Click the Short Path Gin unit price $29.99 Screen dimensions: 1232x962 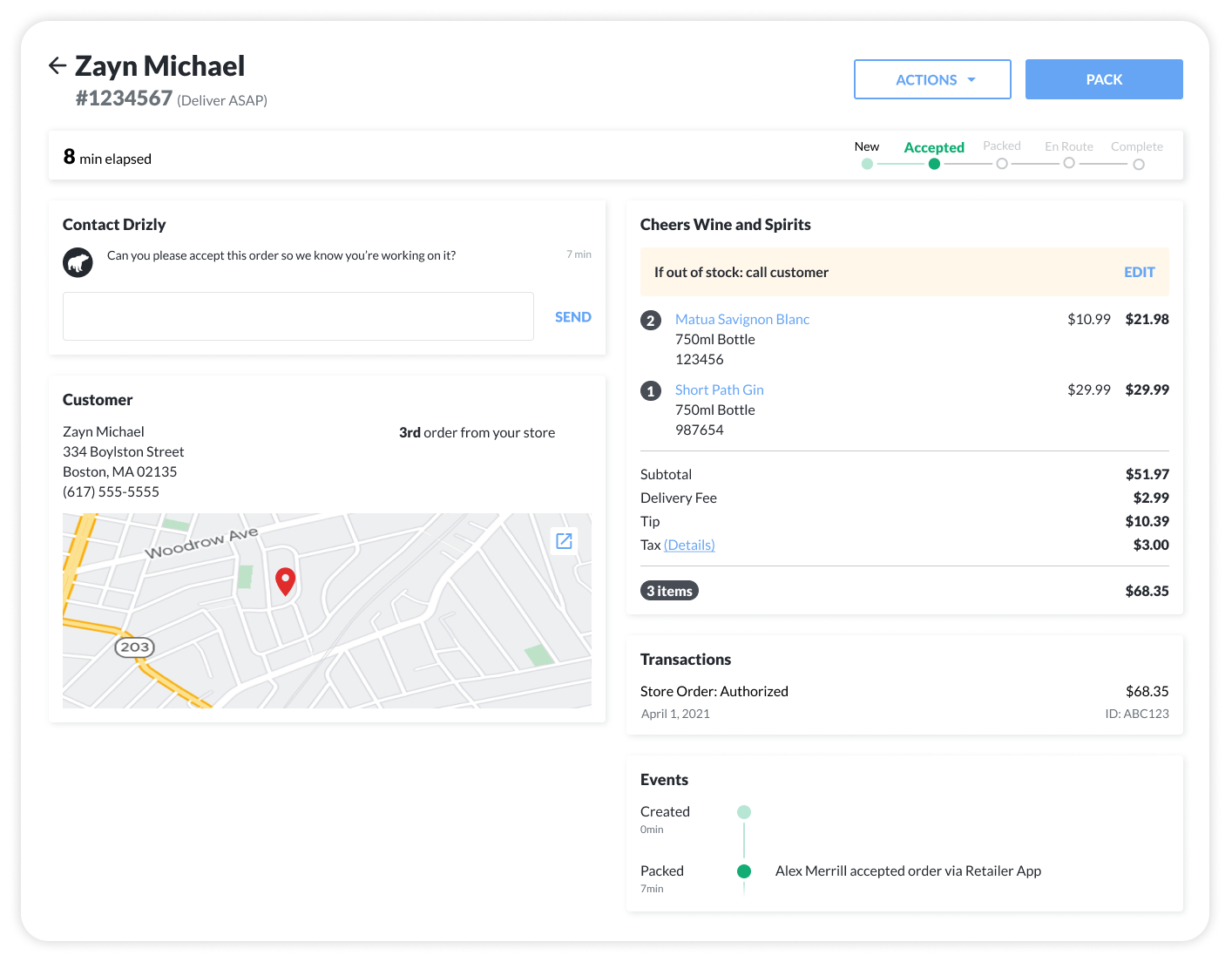pyautogui.click(x=1089, y=390)
